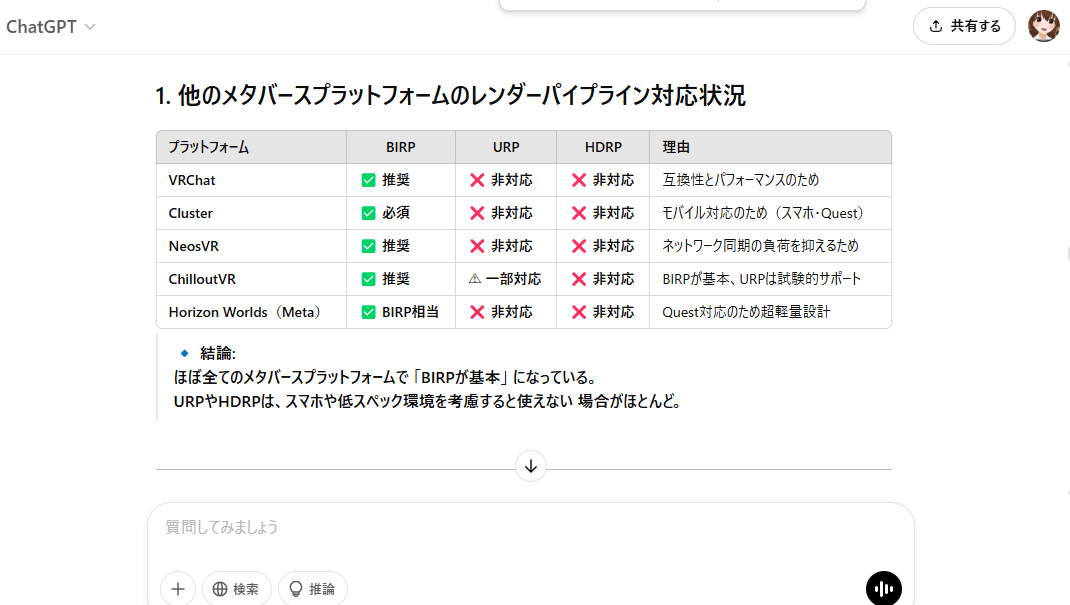Viewport: 1070px width, 605px height.
Task: Click the HDRP 非対応 cell for Cluster
Action: (x=603, y=213)
